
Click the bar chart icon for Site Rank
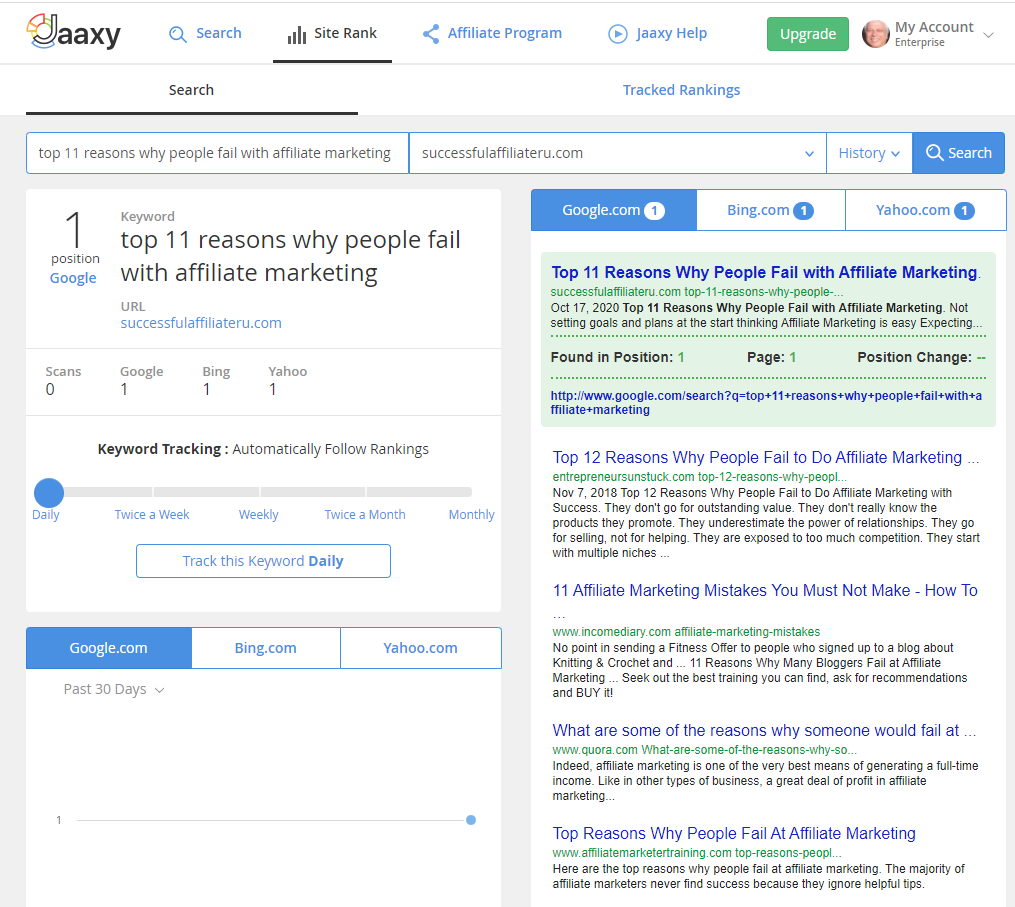pyautogui.click(x=297, y=35)
